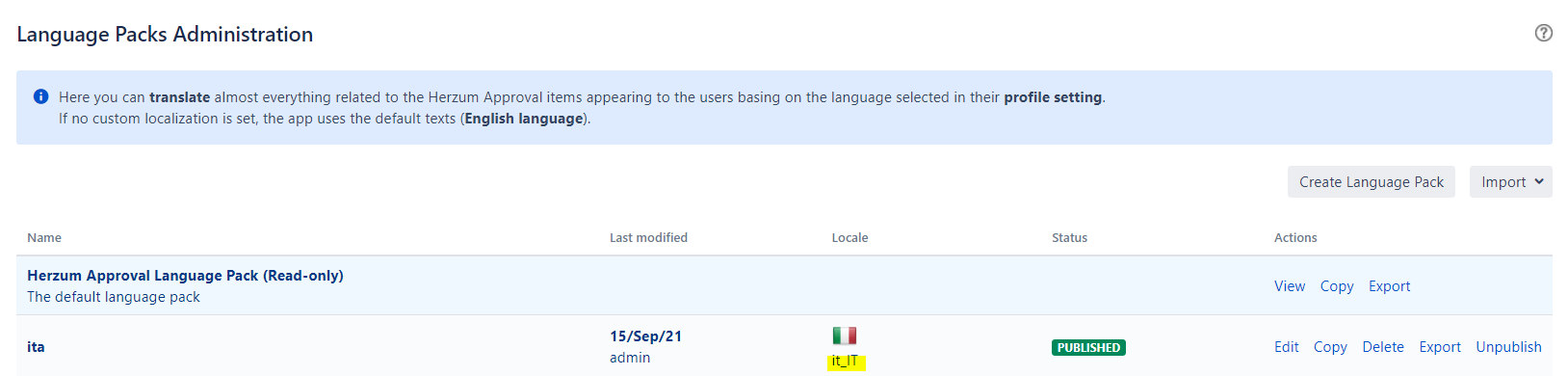Click the Last modified column header
The image size is (1568, 376).
tap(648, 237)
